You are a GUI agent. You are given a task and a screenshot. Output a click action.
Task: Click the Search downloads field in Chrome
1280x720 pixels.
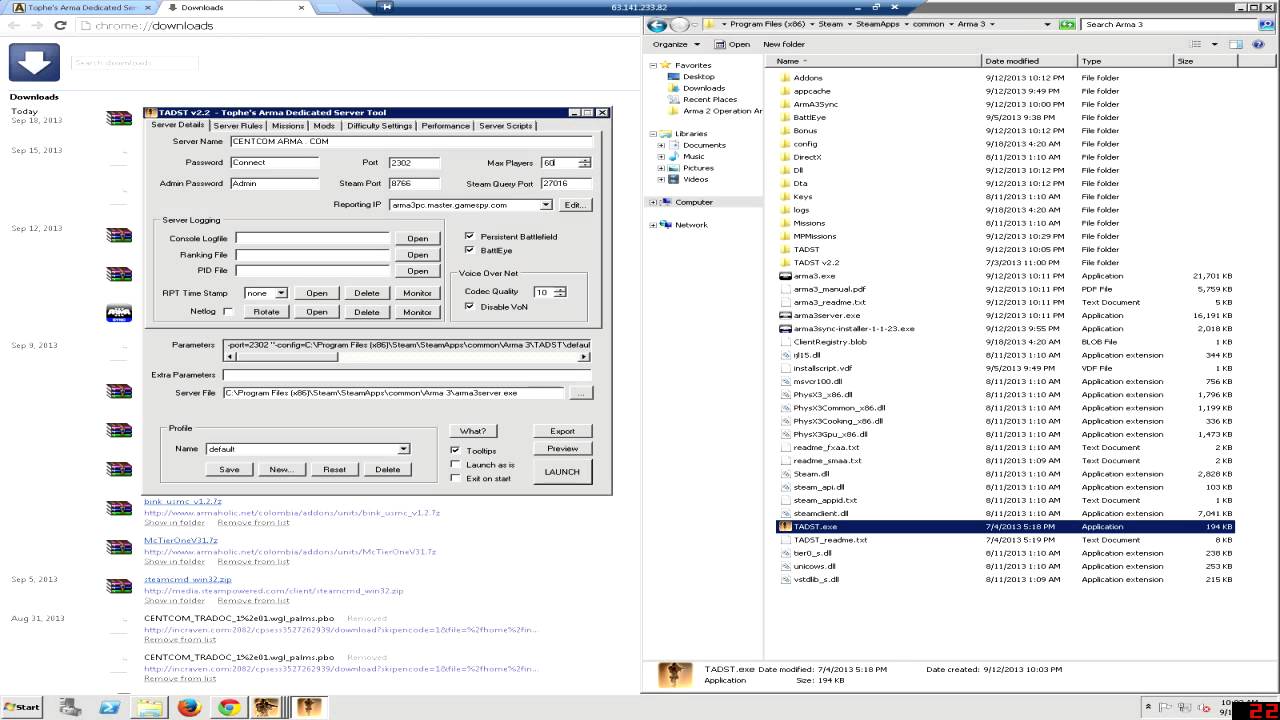pos(134,63)
